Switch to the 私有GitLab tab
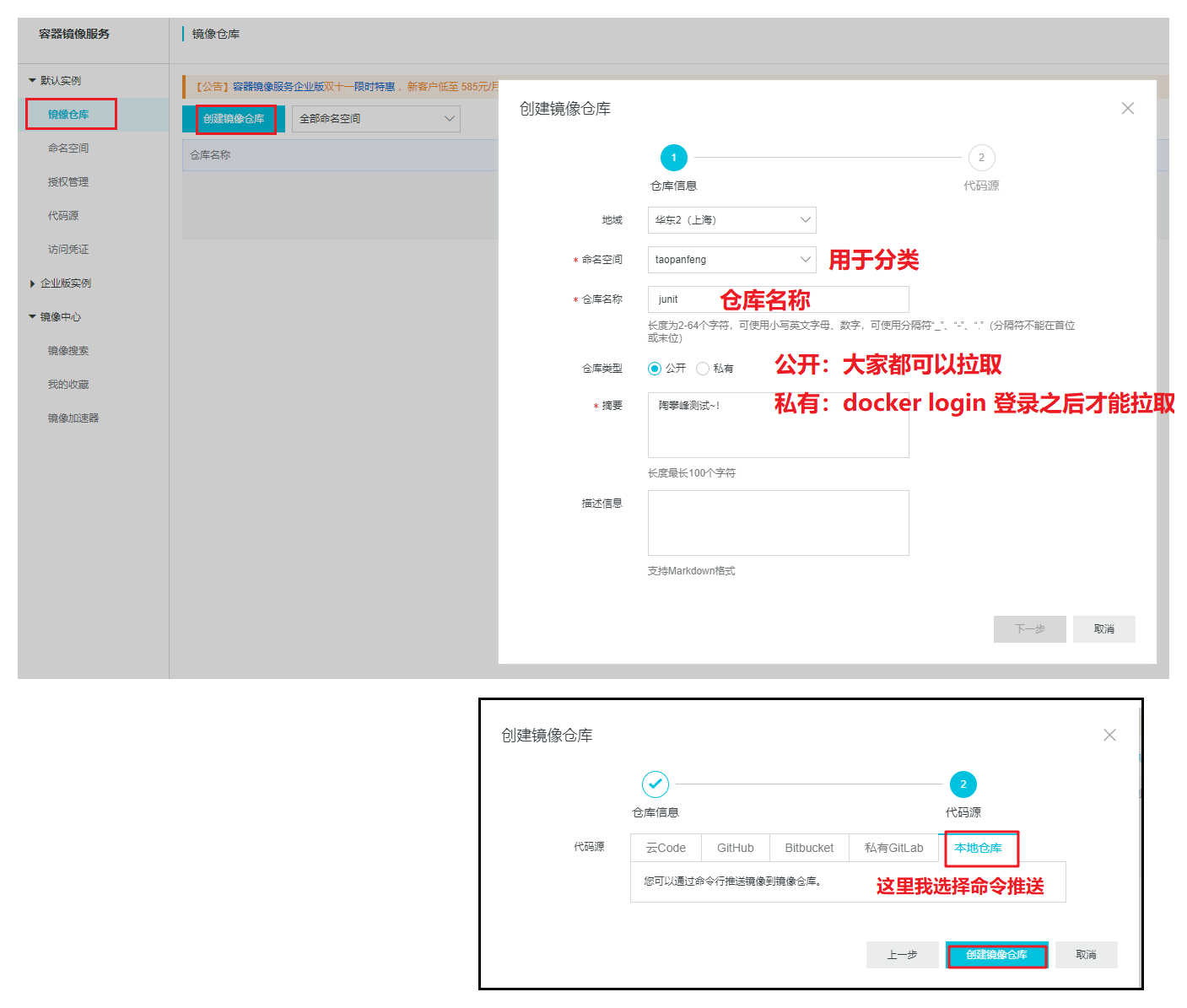Viewport: 1187px width, 1008px height. (x=894, y=848)
